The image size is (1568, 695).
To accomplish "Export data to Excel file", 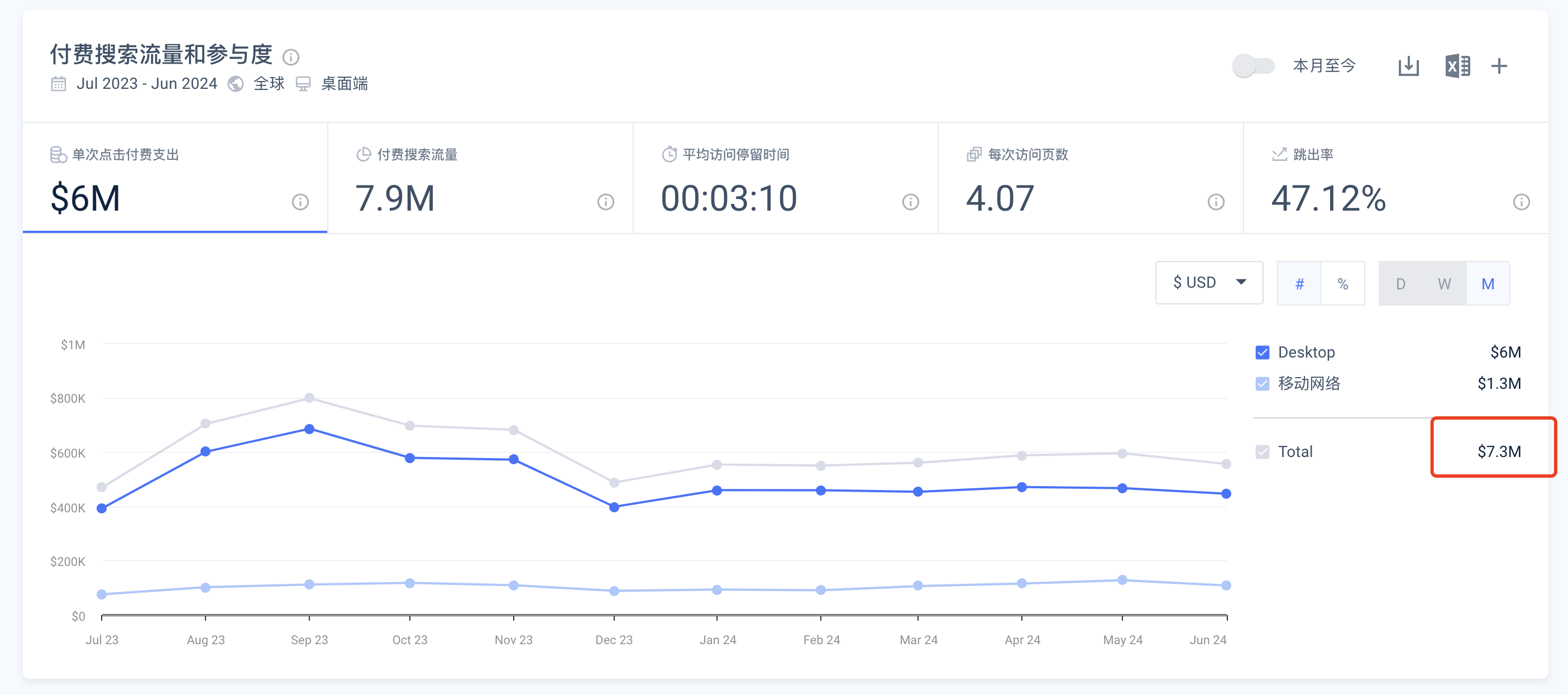I will 1457,66.
